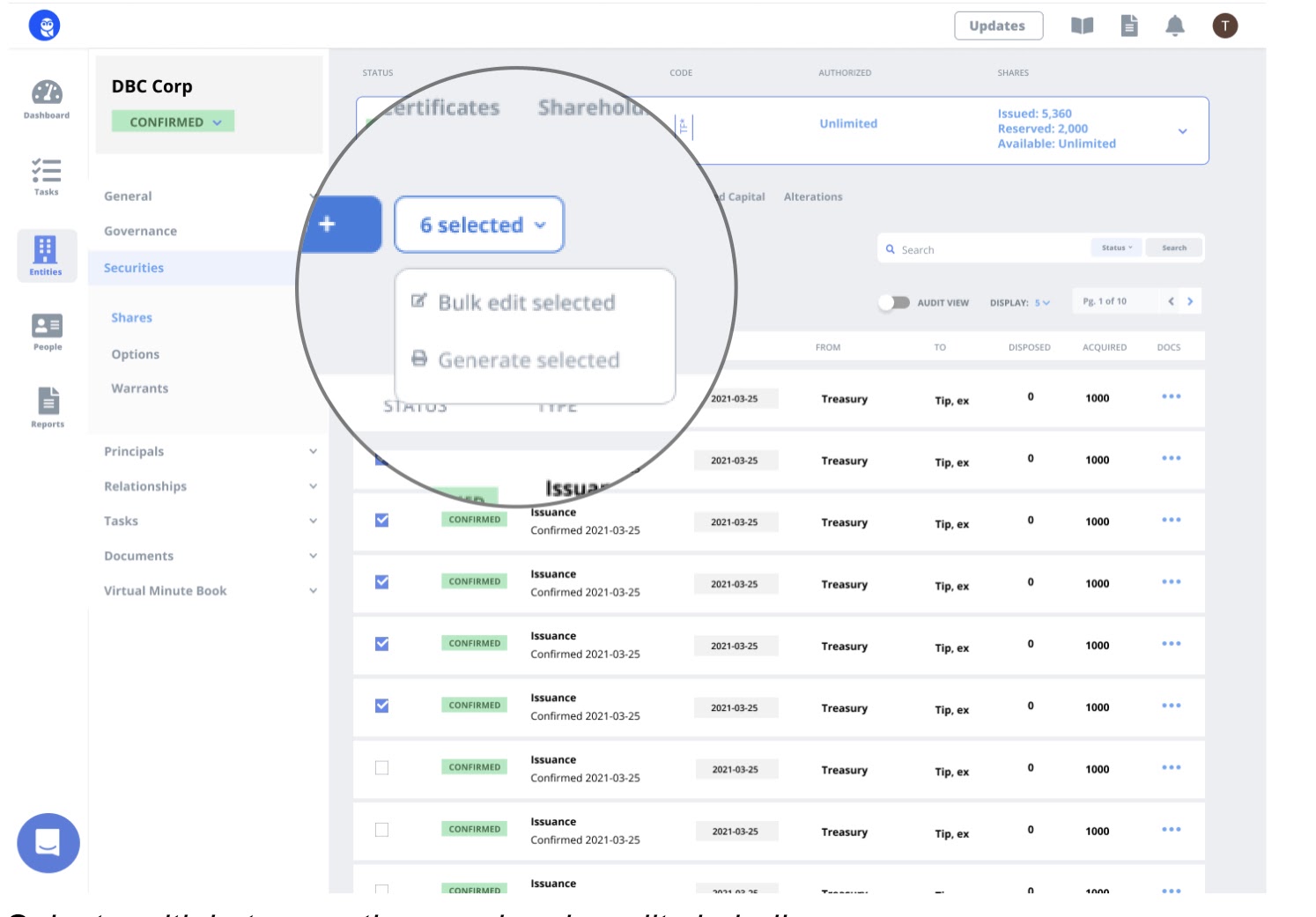Screen dimensions: 1316x917
Task: Go to next page of results
Action: [x=1190, y=301]
